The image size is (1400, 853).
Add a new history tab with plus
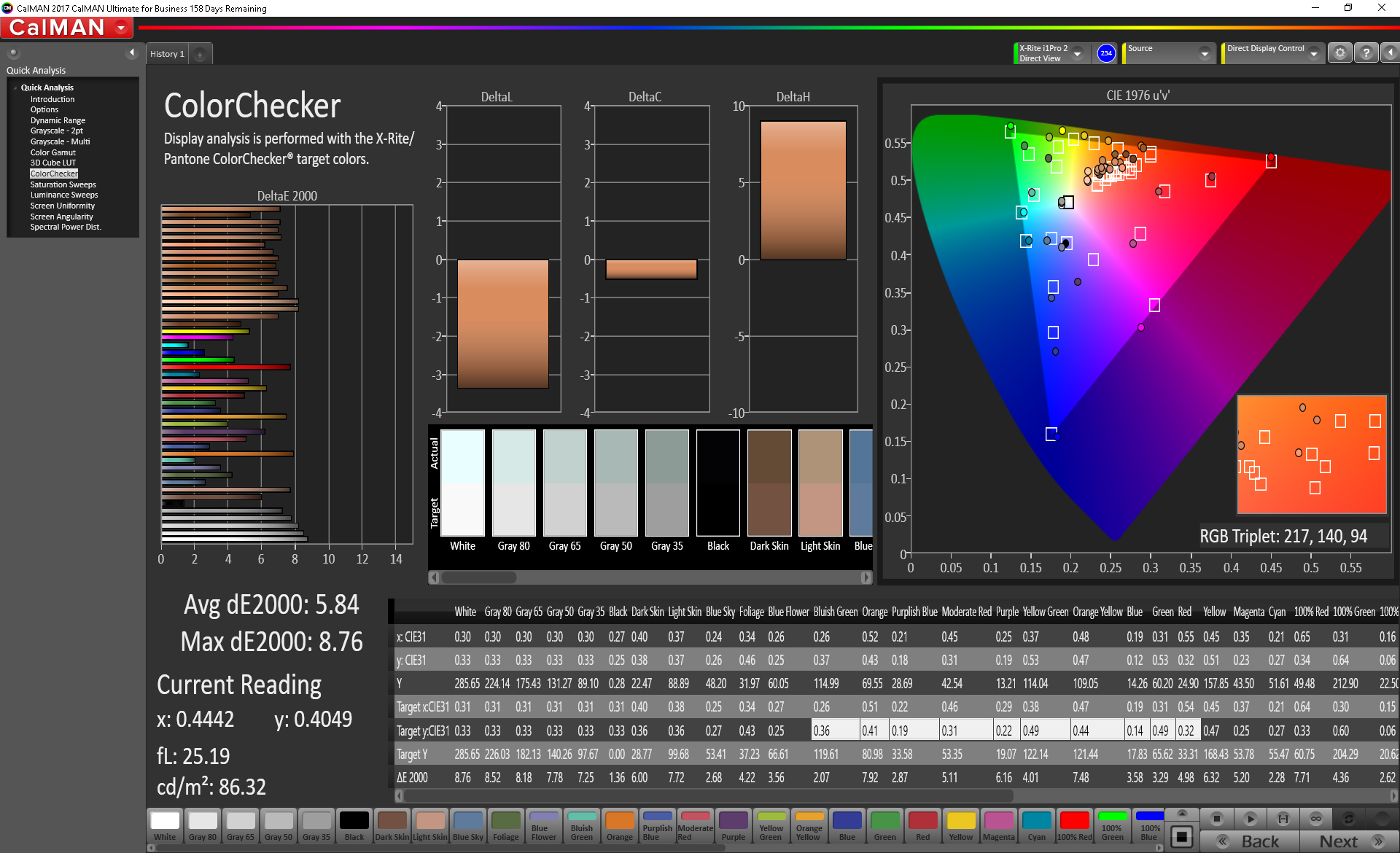tap(200, 55)
